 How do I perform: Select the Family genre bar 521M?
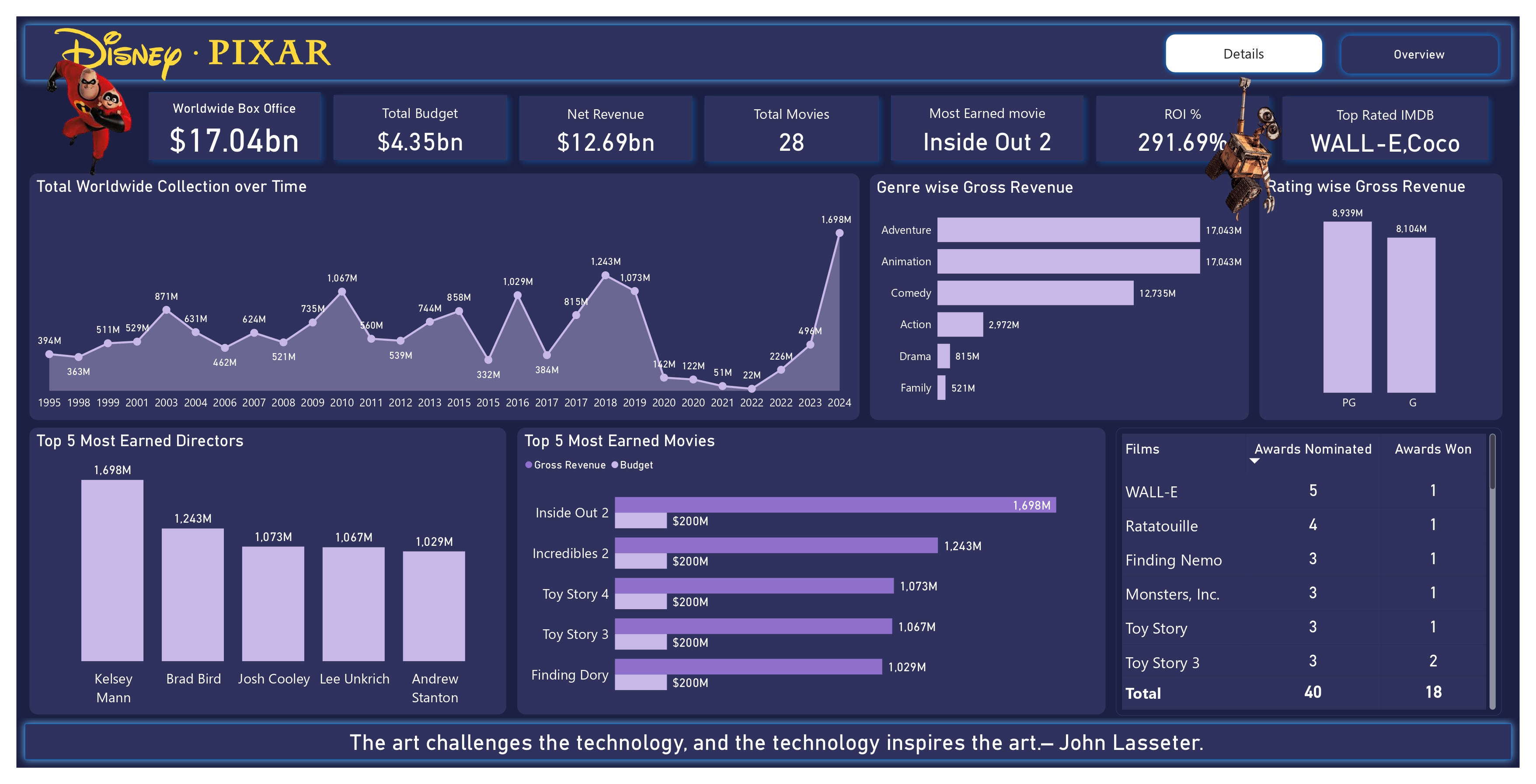[x=941, y=388]
